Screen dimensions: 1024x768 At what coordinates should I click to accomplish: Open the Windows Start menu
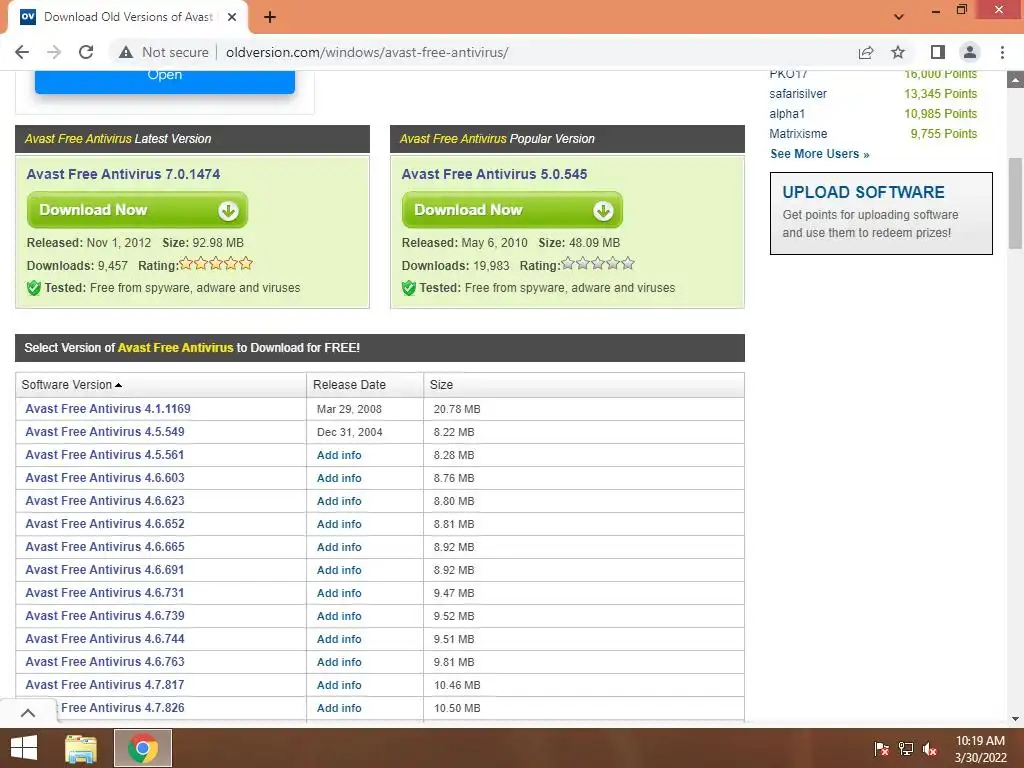(x=24, y=748)
